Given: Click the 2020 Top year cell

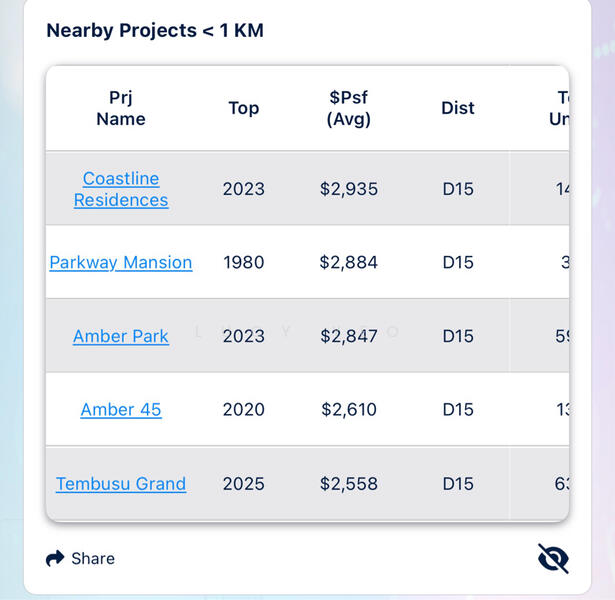Looking at the screenshot, I should coord(244,409).
